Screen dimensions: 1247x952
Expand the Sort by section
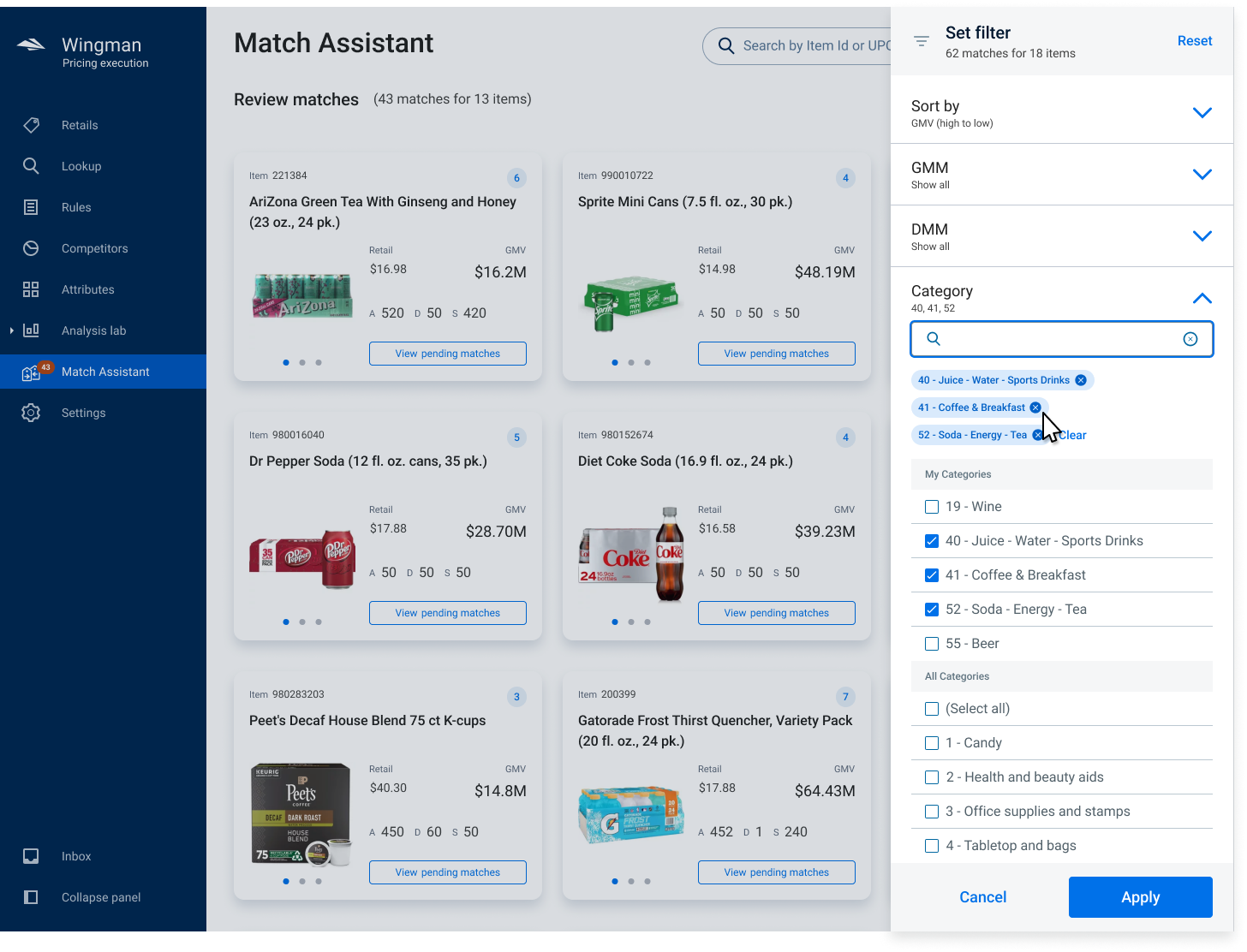1202,112
